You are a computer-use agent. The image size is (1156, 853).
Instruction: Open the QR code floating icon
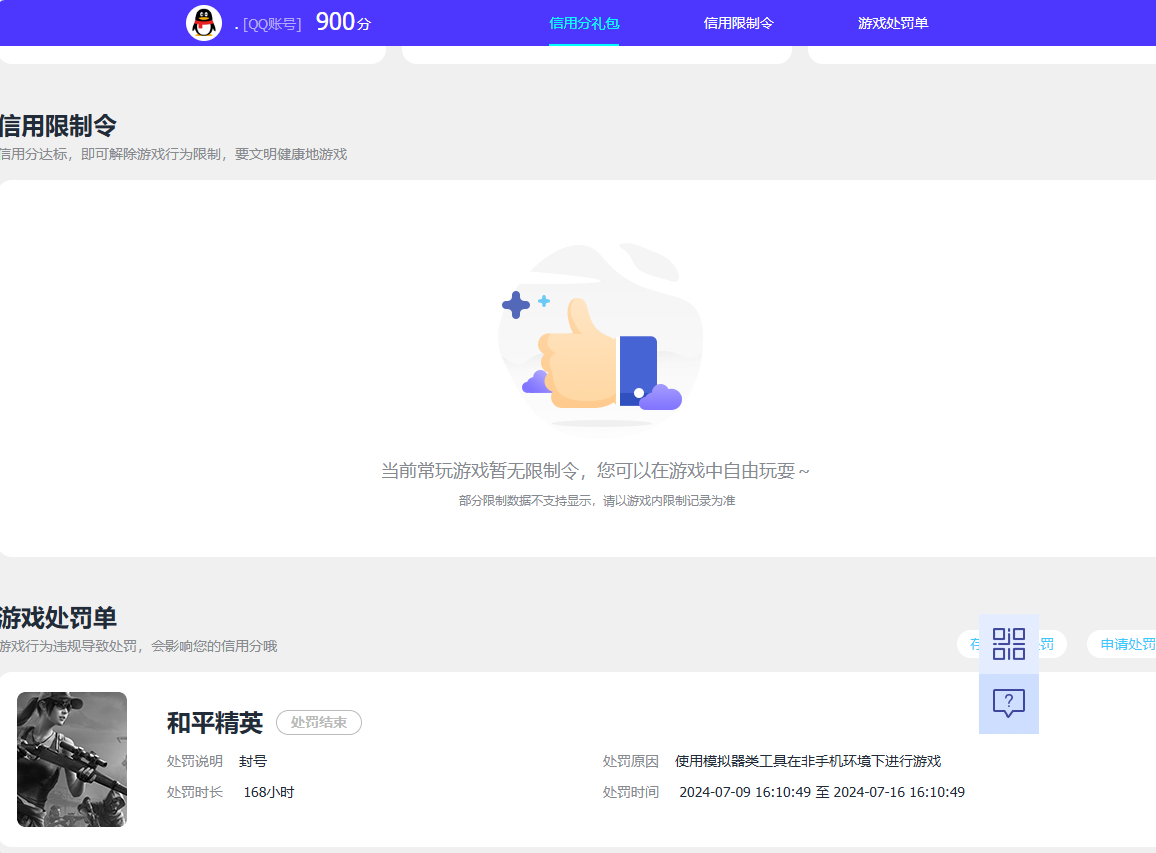point(1009,644)
